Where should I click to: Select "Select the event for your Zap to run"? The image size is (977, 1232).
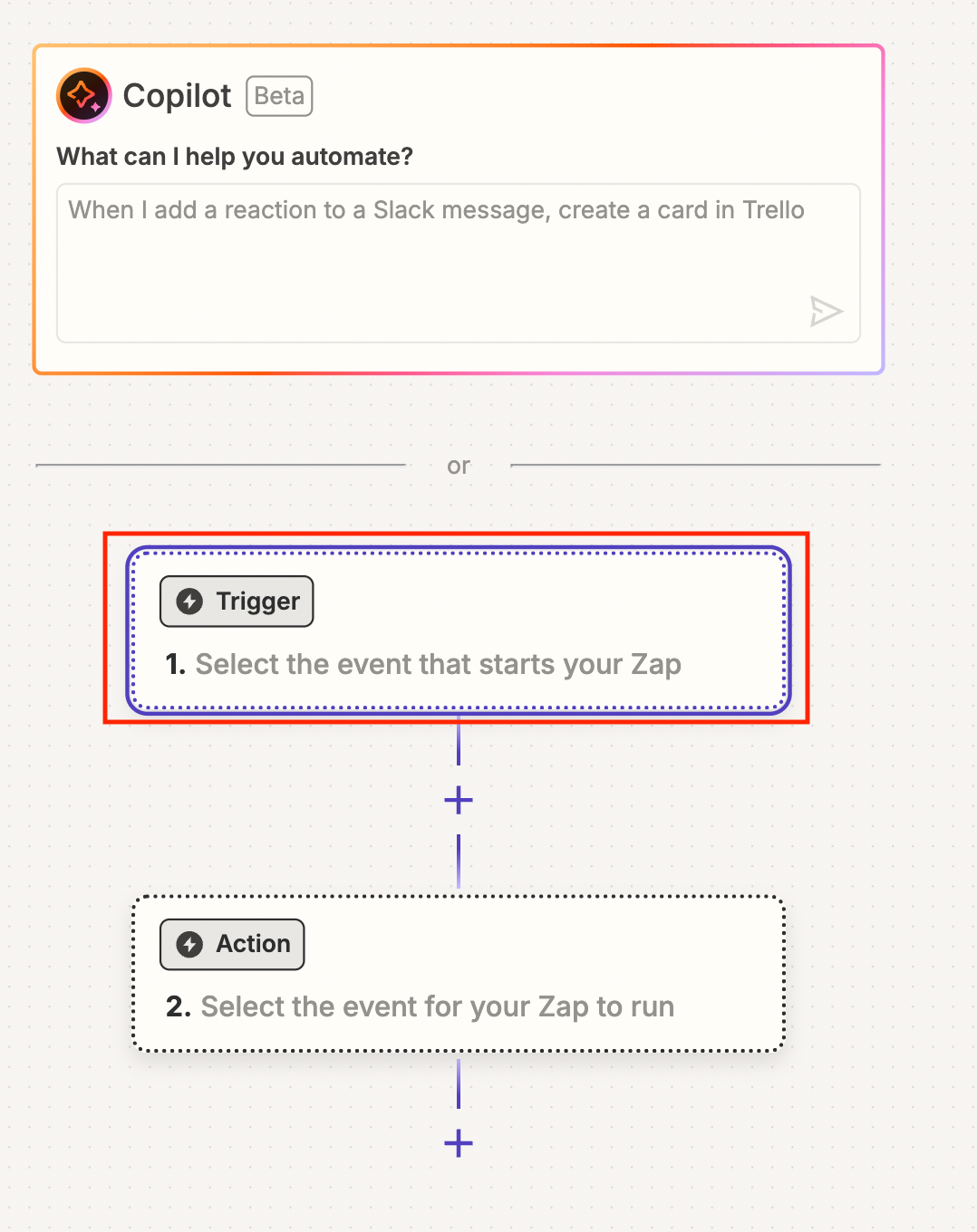[437, 1006]
